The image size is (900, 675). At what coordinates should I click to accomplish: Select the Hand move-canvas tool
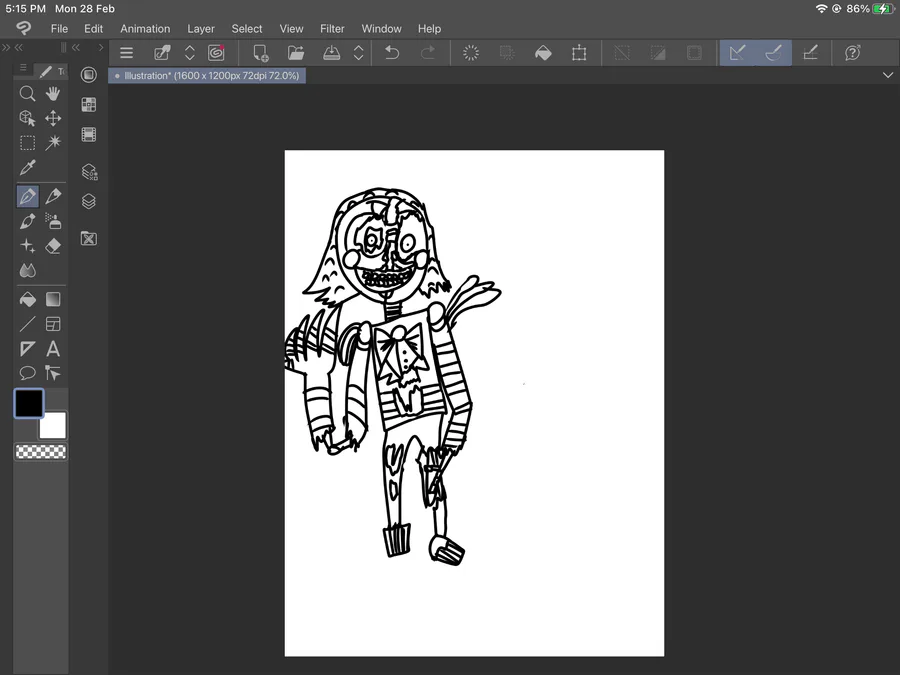[53, 94]
